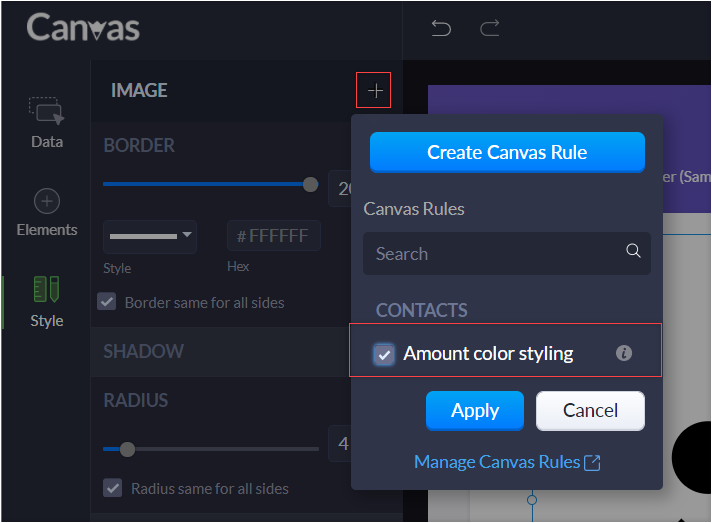This screenshot has height=523, width=712.
Task: Click the radius slider handle
Action: coord(127,449)
